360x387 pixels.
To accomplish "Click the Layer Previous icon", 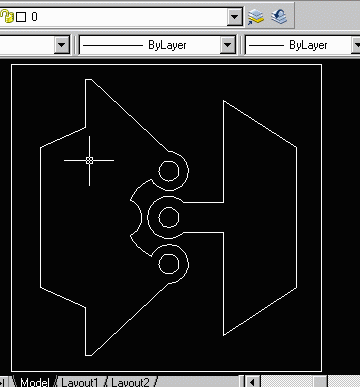I will coord(279,17).
